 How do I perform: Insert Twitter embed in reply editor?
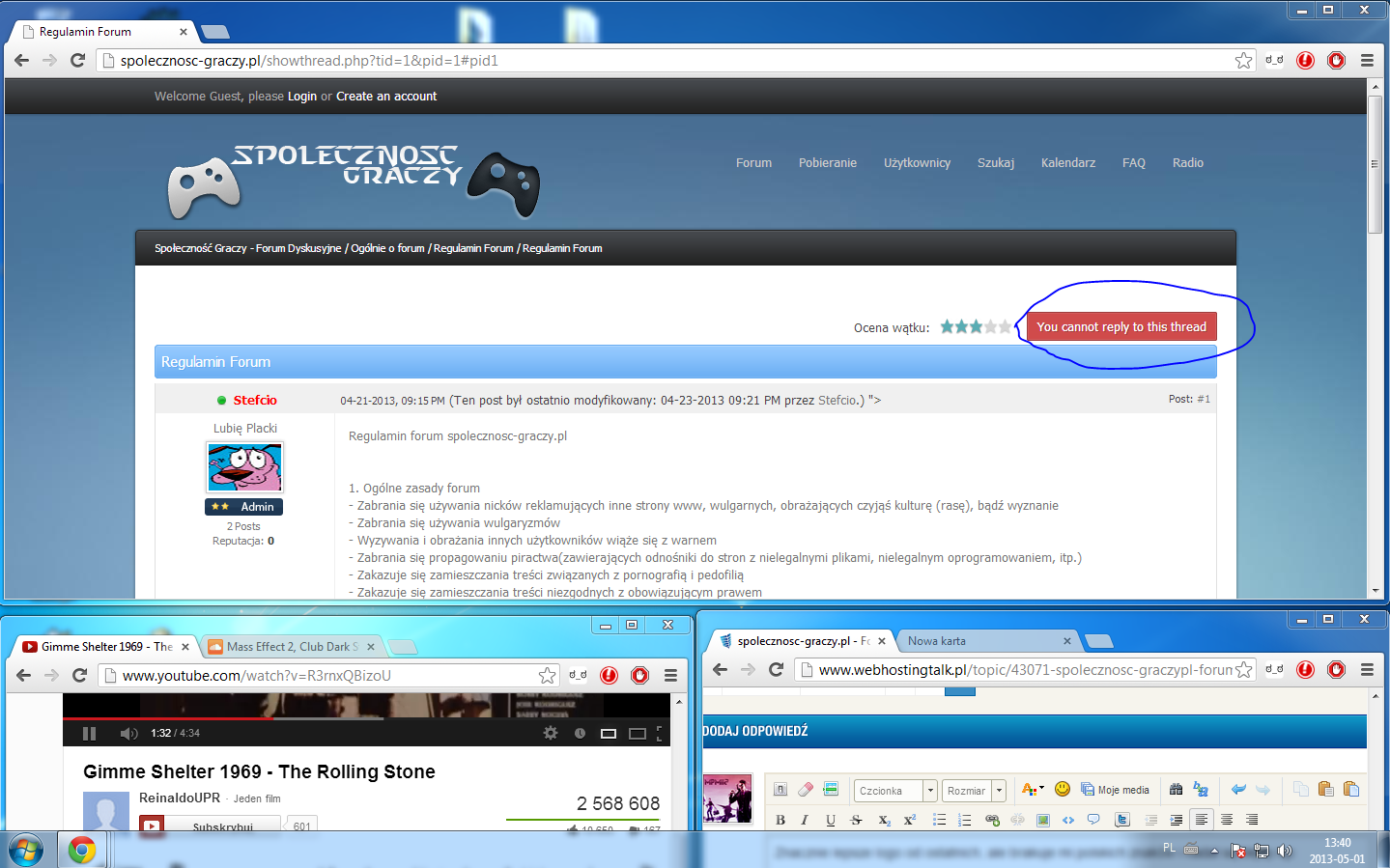[1122, 820]
